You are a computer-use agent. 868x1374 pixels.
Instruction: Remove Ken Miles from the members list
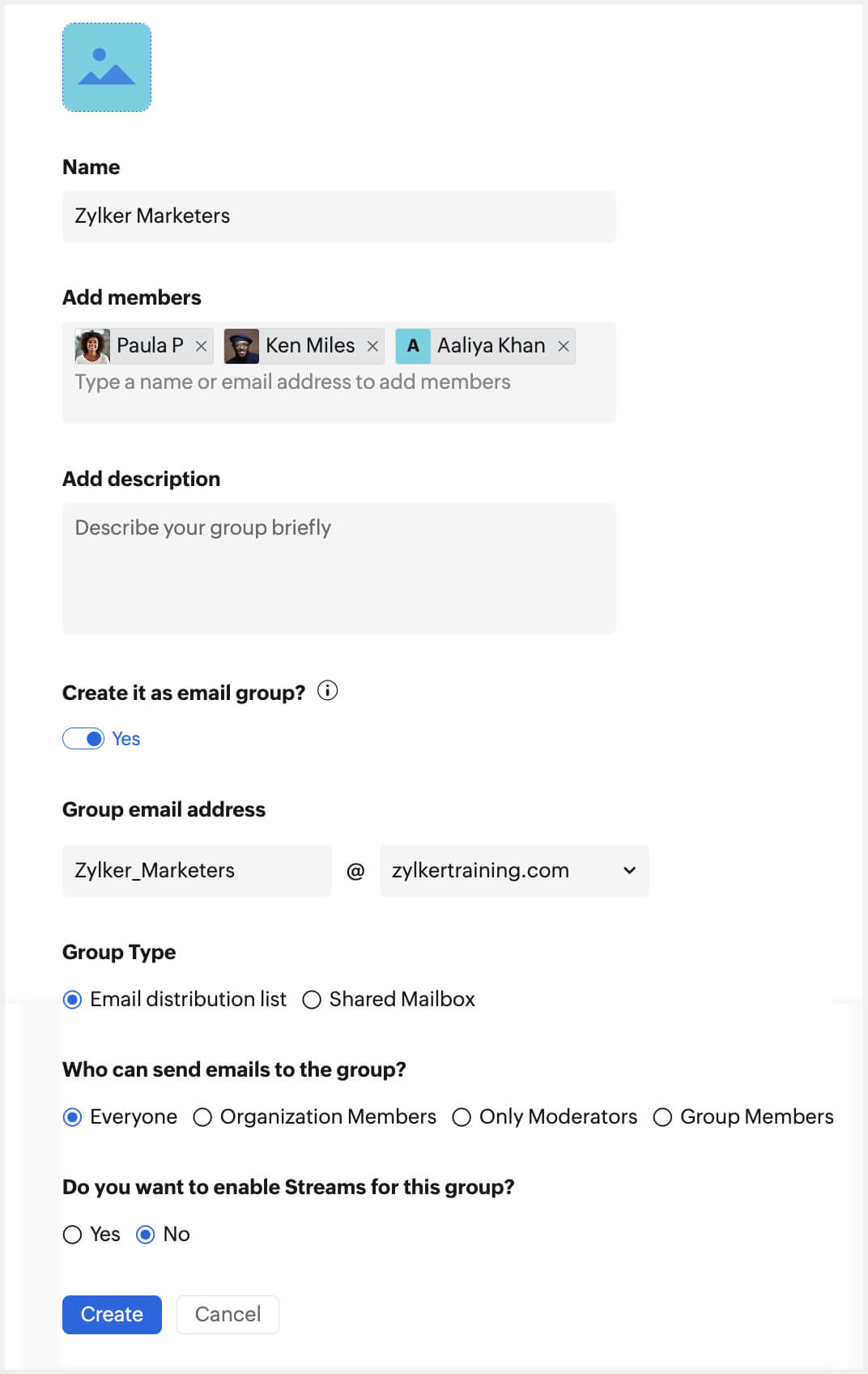coord(372,346)
